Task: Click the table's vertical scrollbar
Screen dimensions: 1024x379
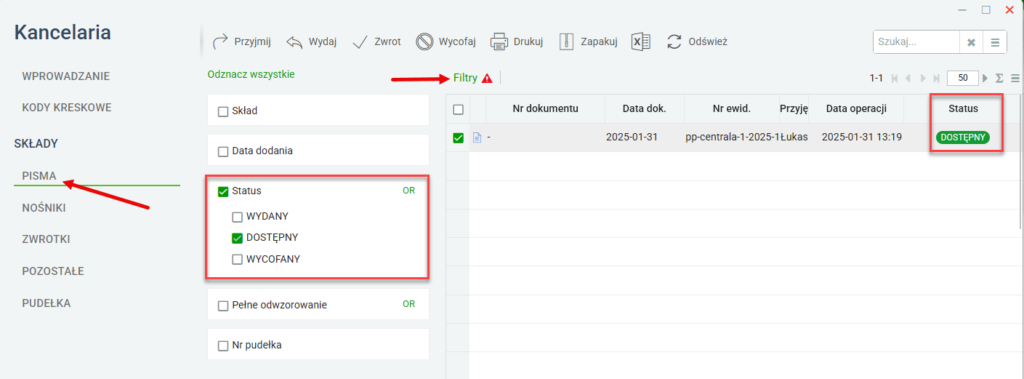Action: (1021, 163)
